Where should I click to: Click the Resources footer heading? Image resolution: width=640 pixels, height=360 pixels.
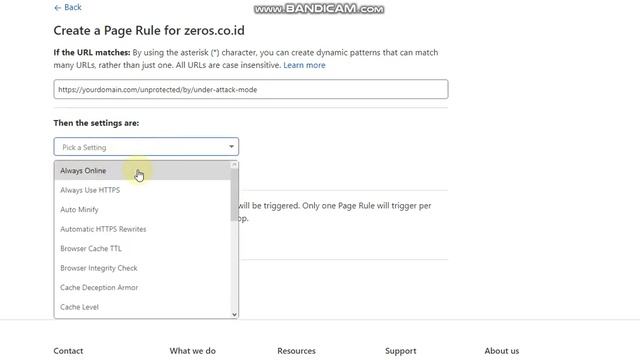tap(296, 351)
